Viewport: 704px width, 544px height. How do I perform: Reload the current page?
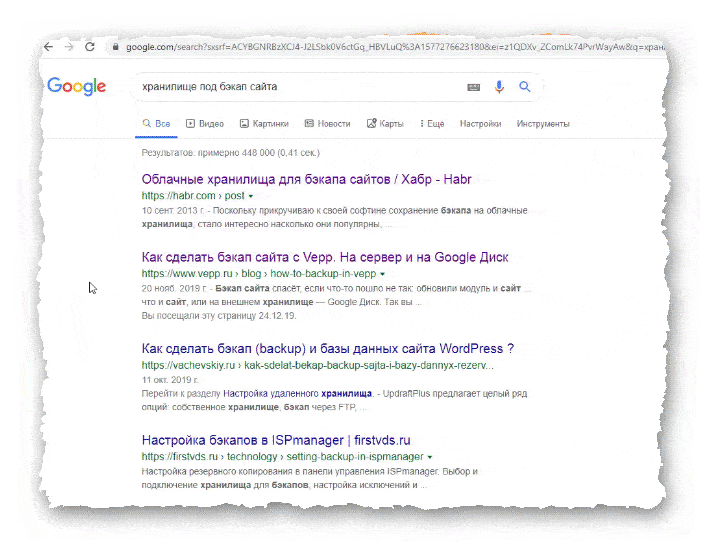coord(90,47)
